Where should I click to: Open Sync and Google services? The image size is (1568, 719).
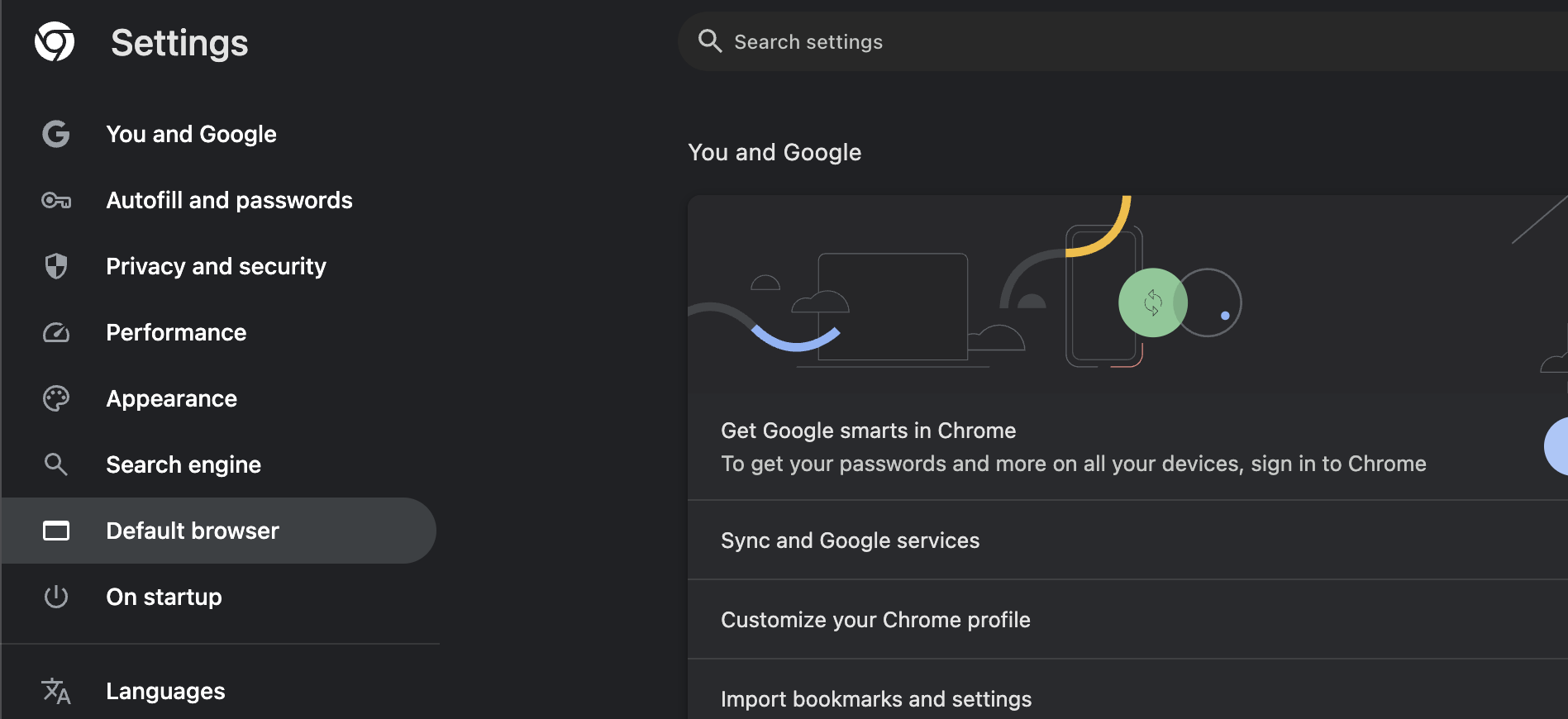coord(850,540)
